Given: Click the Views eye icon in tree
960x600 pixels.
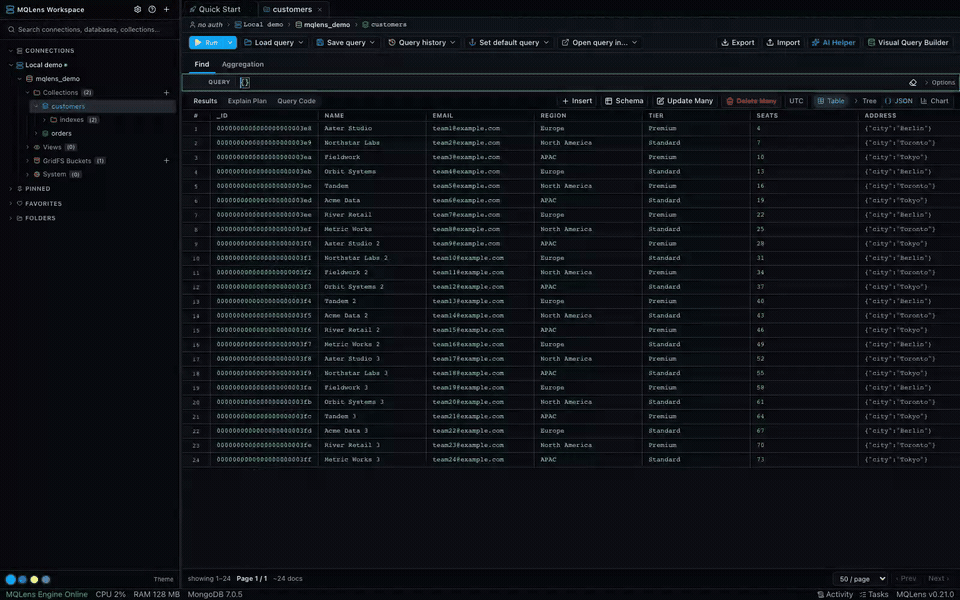Looking at the screenshot, I should point(37,147).
